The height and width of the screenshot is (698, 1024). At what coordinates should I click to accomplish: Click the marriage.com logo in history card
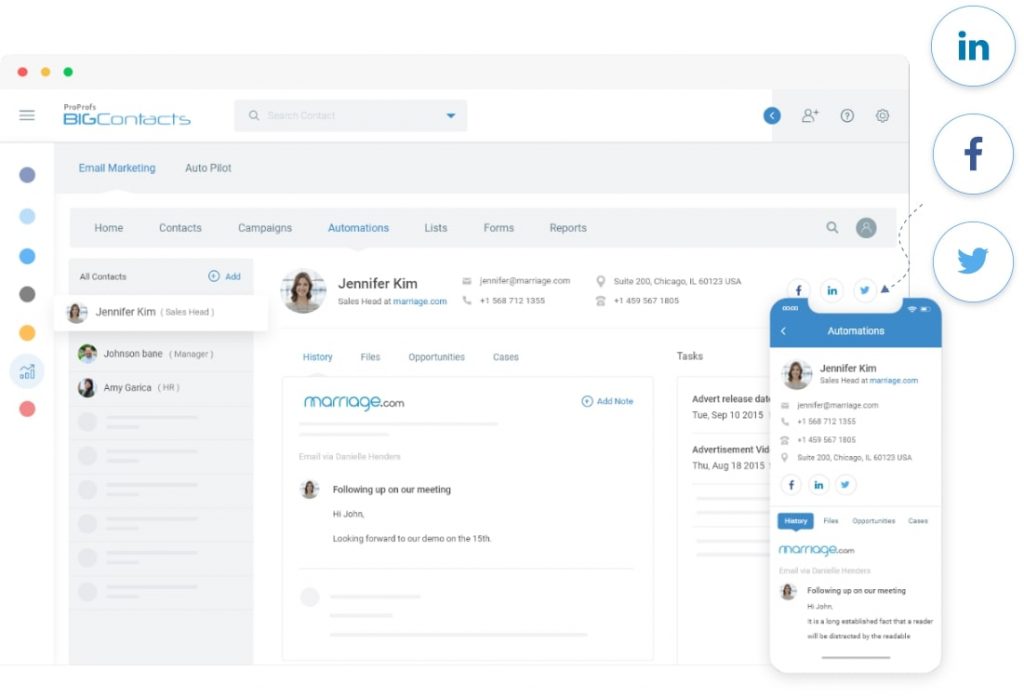coord(354,402)
